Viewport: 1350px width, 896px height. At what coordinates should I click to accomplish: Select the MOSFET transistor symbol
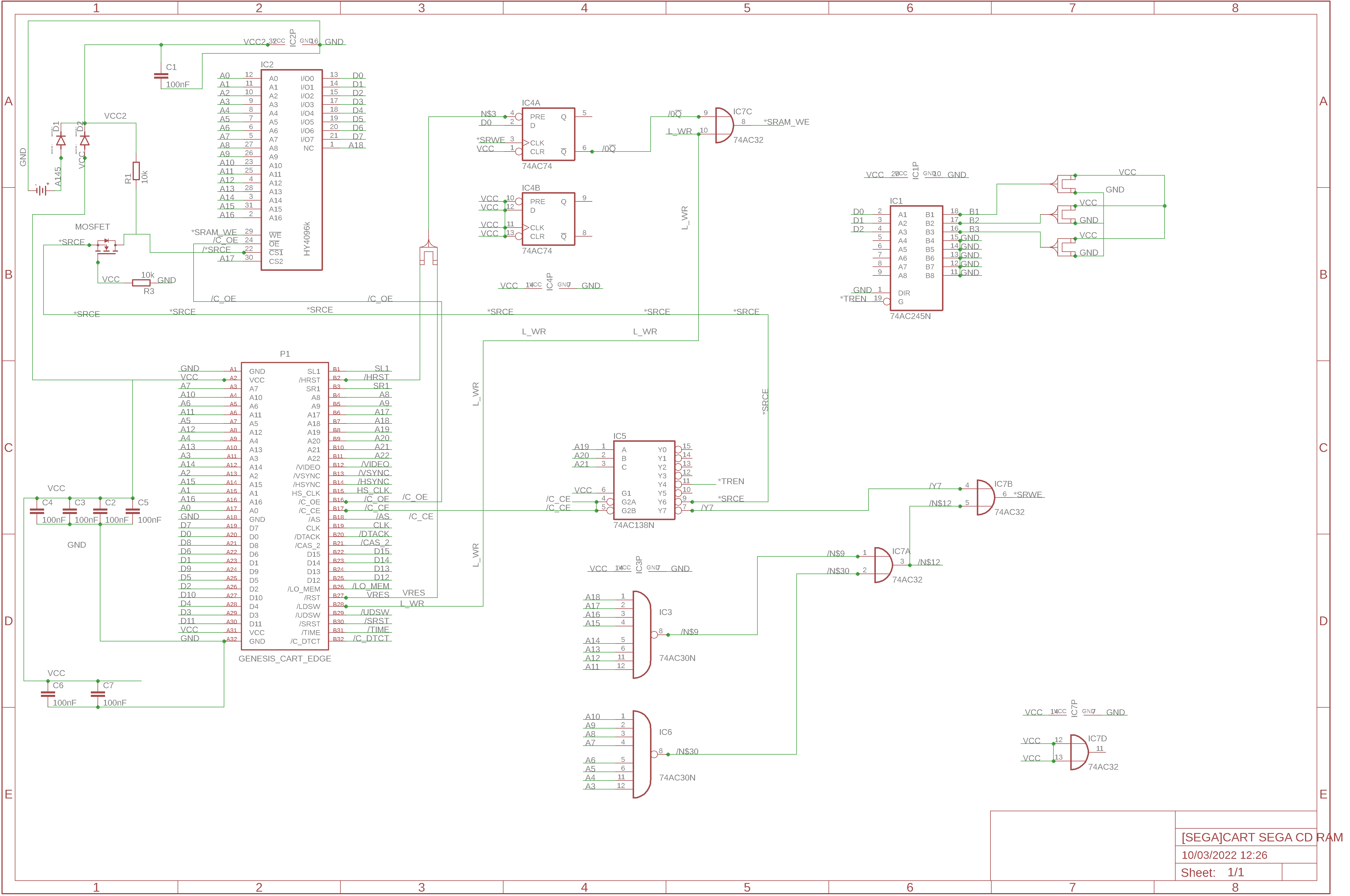click(106, 246)
